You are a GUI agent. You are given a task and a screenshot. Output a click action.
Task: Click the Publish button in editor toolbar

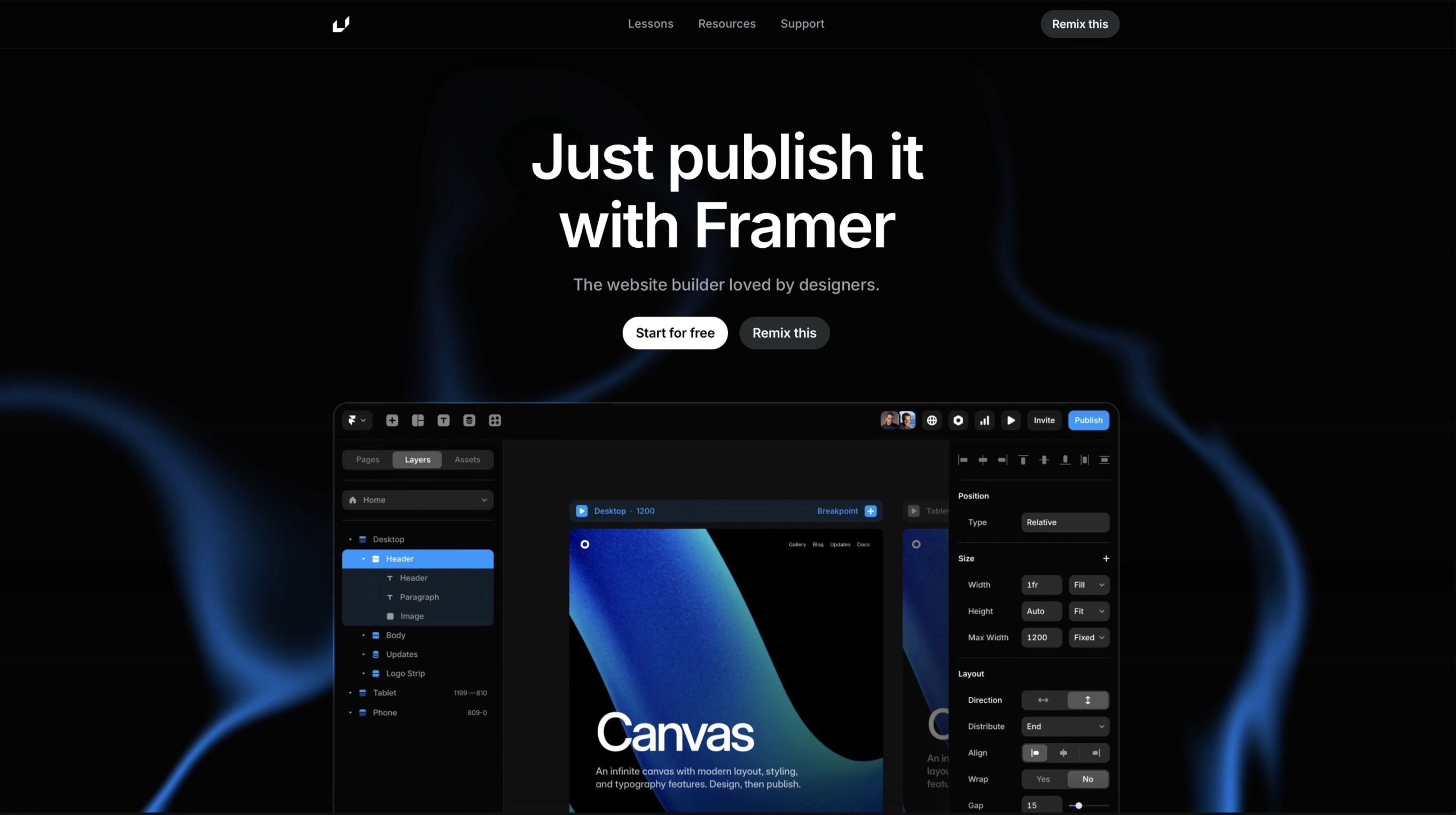click(x=1088, y=419)
